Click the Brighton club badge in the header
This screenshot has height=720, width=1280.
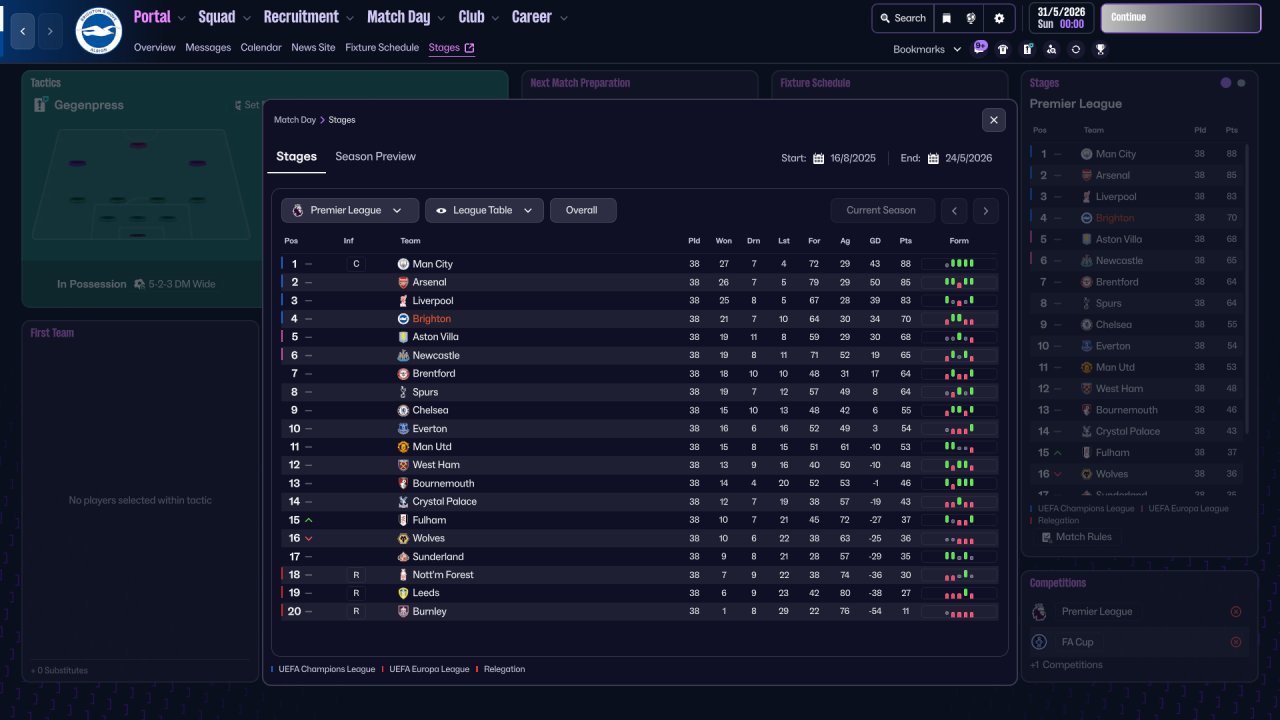point(98,31)
